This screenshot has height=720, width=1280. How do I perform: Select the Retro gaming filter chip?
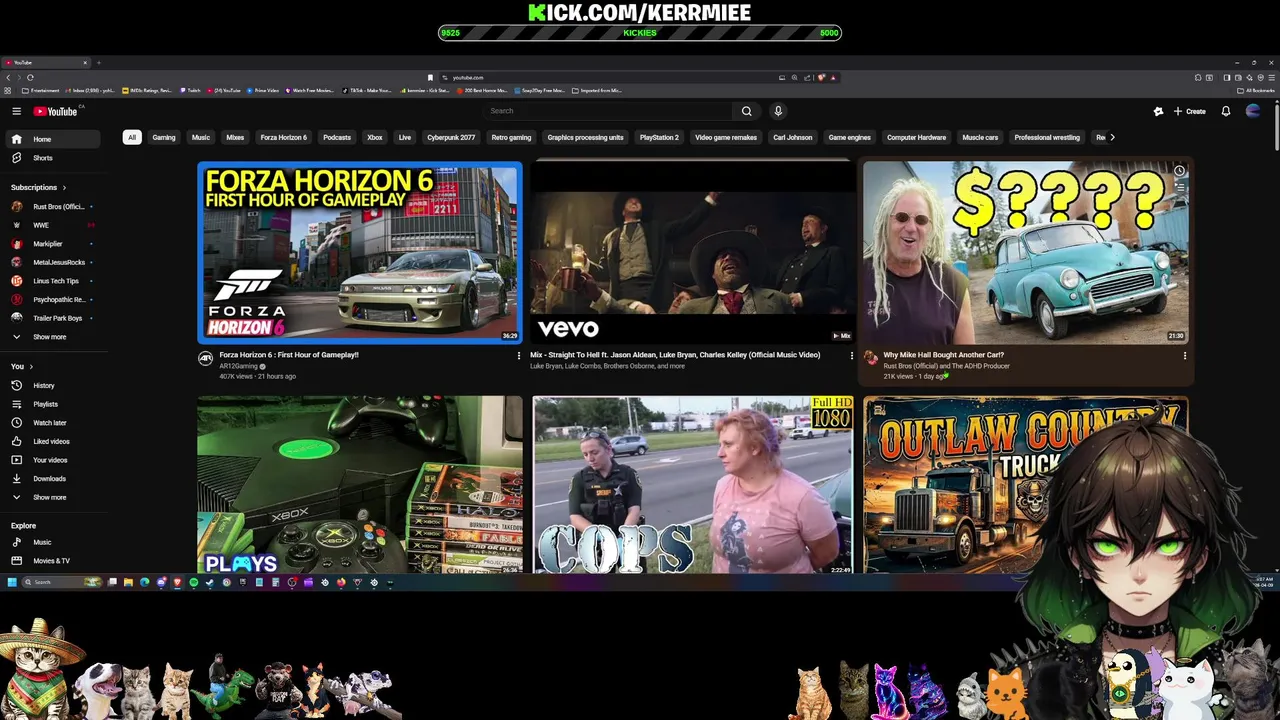point(511,137)
